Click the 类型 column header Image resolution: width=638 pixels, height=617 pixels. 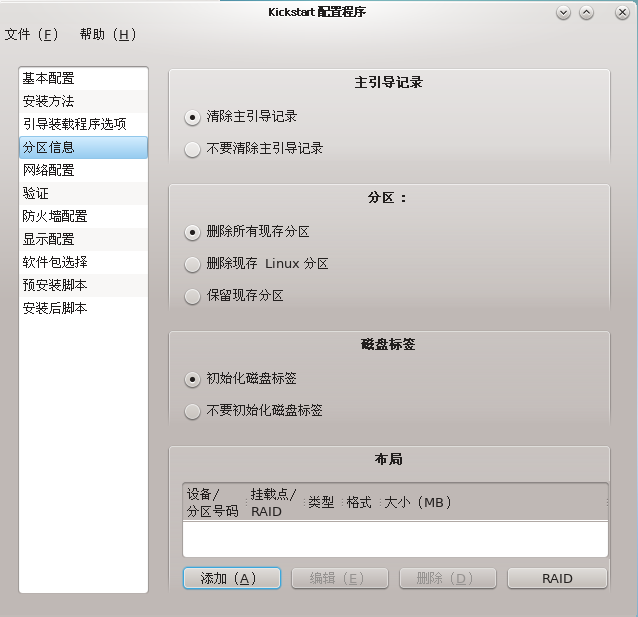[x=323, y=502]
